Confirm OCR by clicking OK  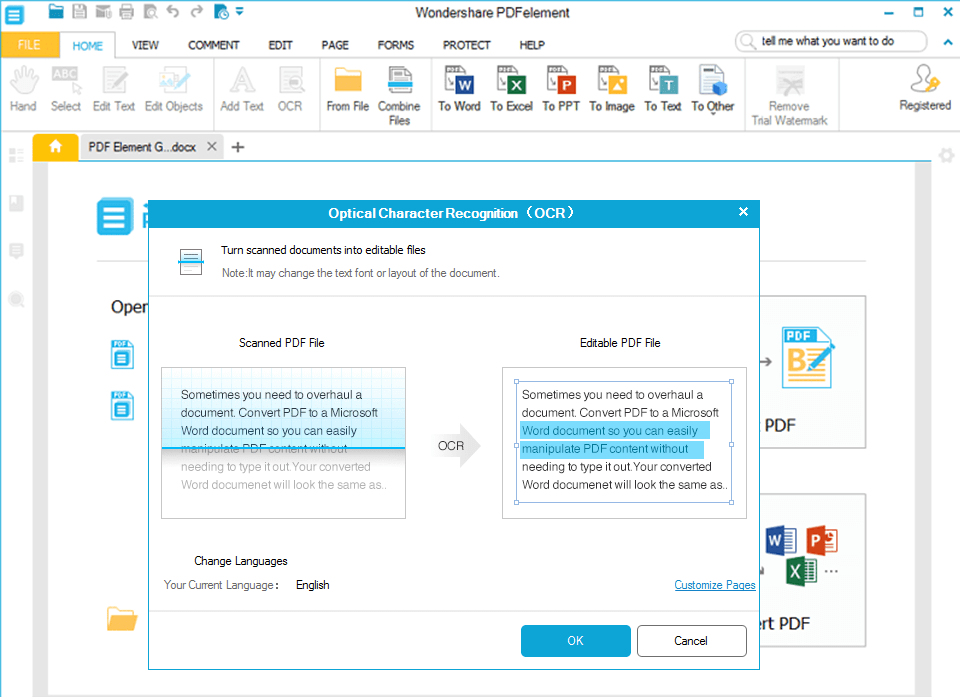(575, 640)
